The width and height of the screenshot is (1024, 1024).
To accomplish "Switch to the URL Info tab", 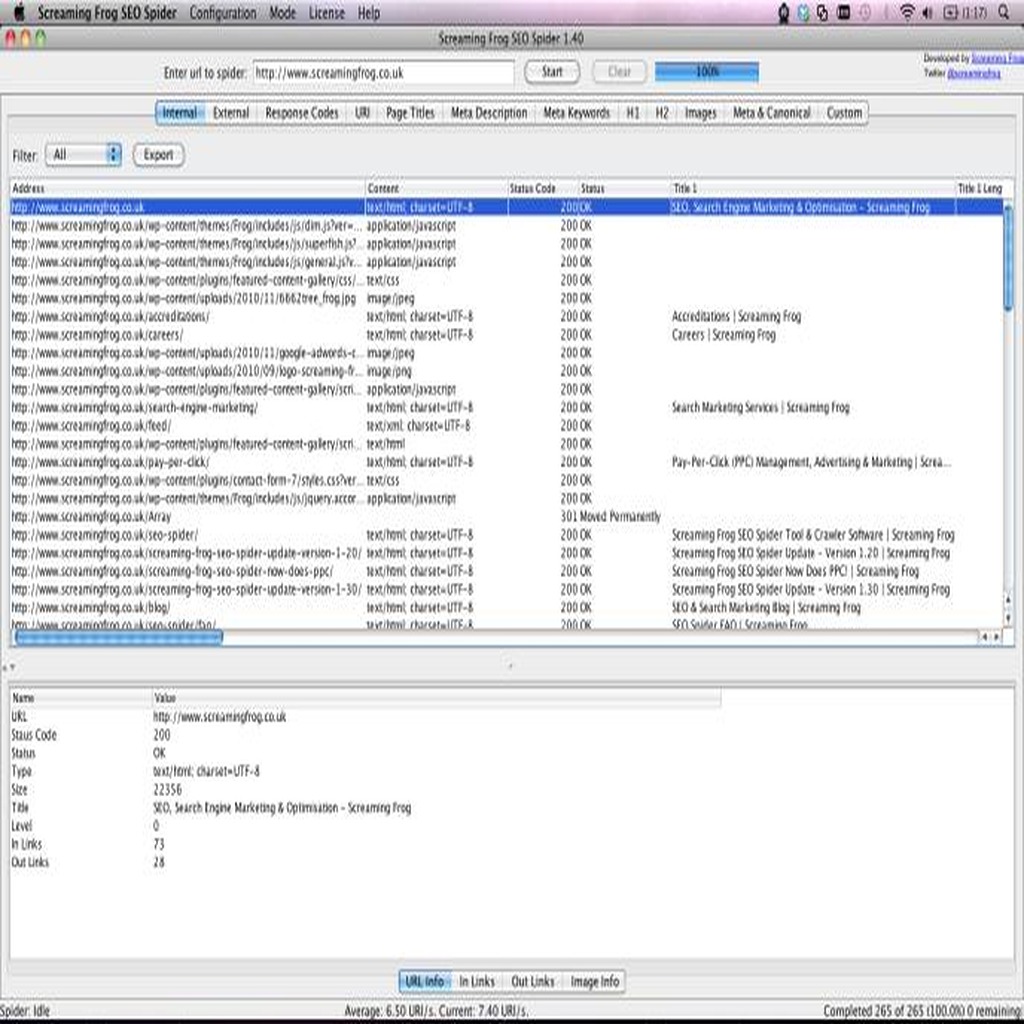I will [x=424, y=982].
